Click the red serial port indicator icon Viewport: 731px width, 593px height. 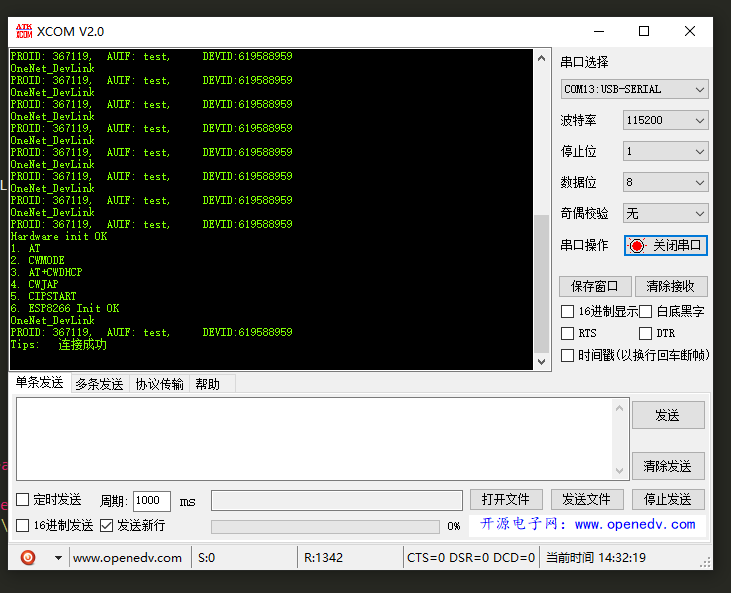coord(636,246)
